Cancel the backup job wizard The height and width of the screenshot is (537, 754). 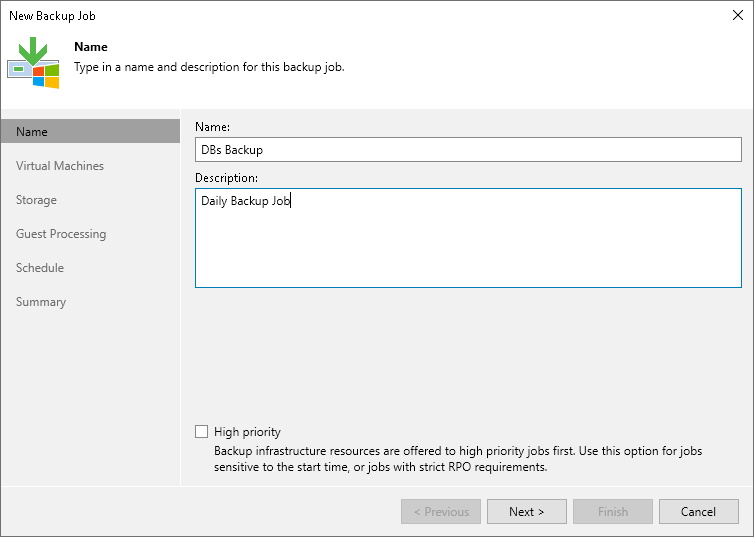[x=698, y=512]
